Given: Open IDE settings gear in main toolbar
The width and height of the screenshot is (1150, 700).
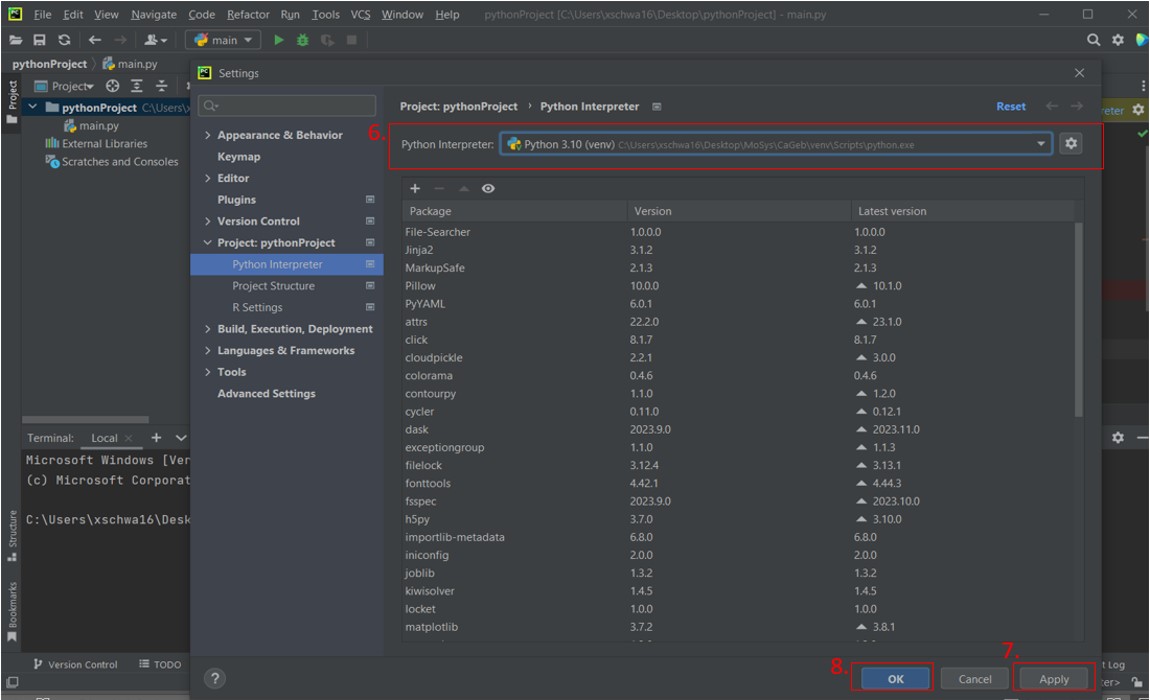Looking at the screenshot, I should coord(1118,40).
